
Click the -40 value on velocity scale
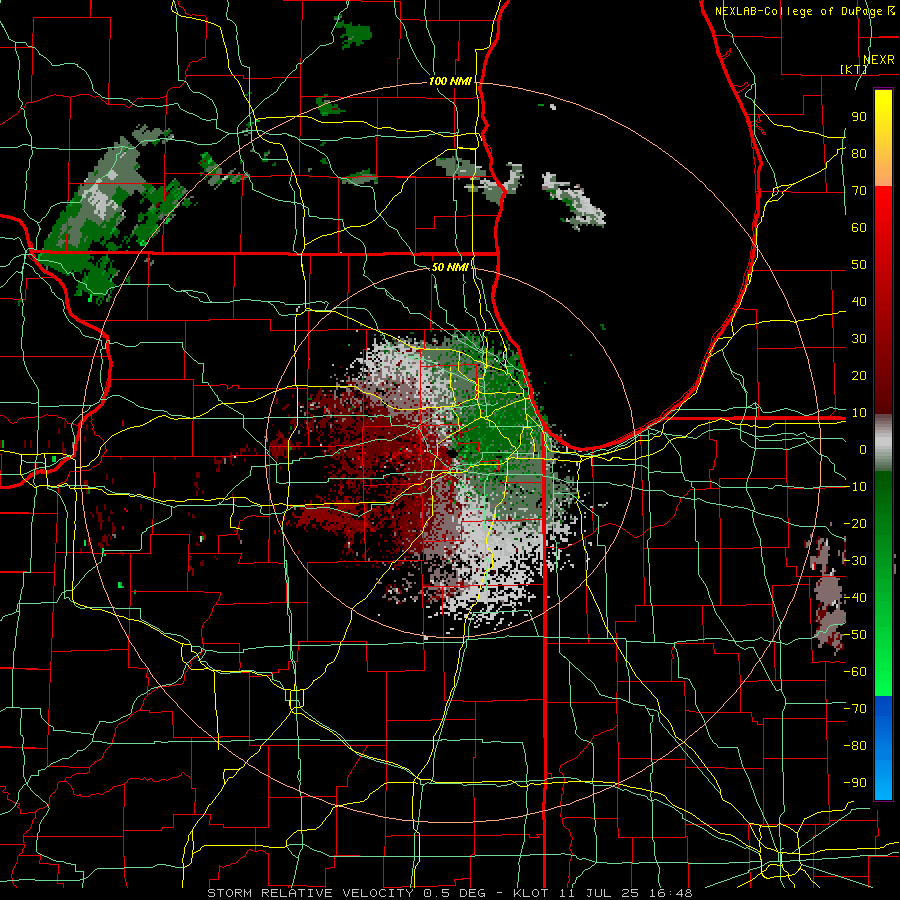click(855, 598)
